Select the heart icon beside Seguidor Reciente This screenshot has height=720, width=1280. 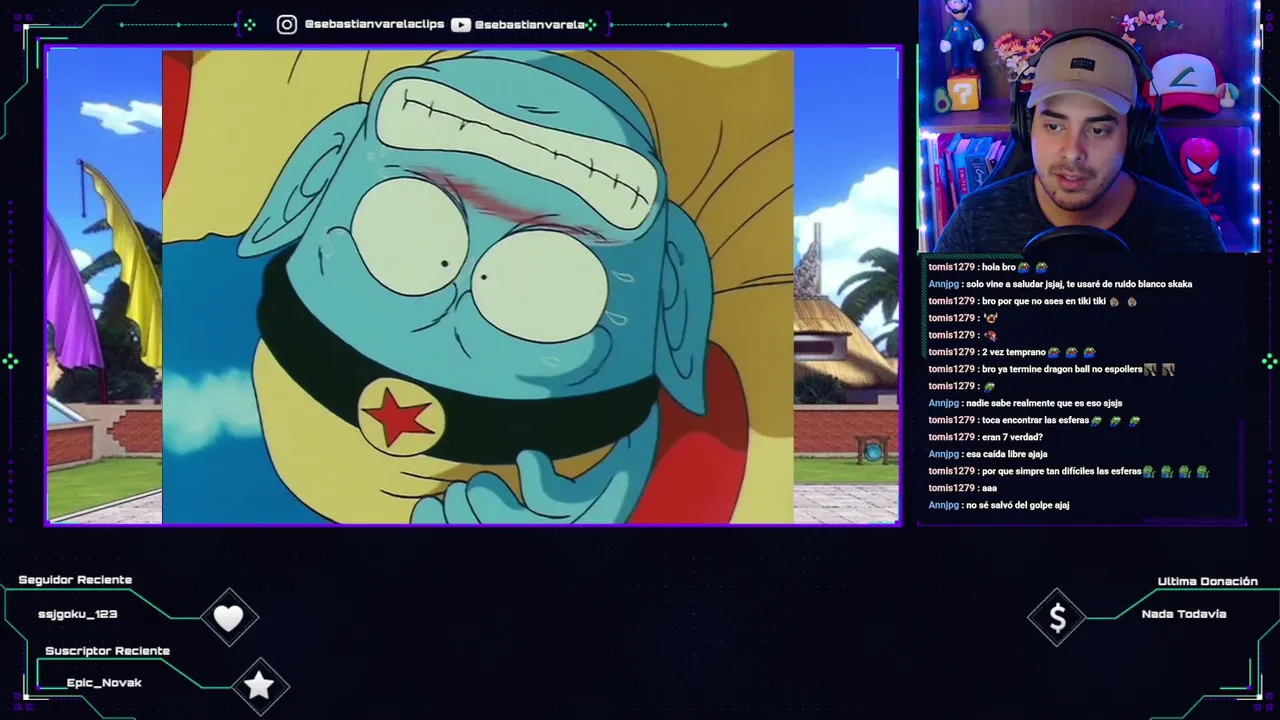pyautogui.click(x=229, y=618)
